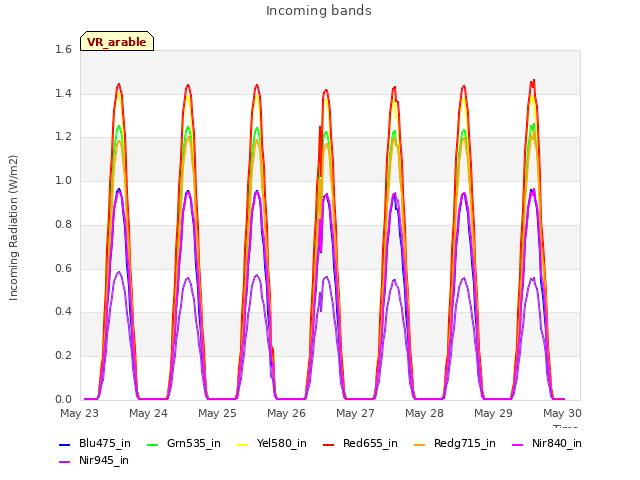Screen dimensions: 640x480
Task: Click the Incoming Radiation (W/m2) axis title
Action: (x=13, y=228)
